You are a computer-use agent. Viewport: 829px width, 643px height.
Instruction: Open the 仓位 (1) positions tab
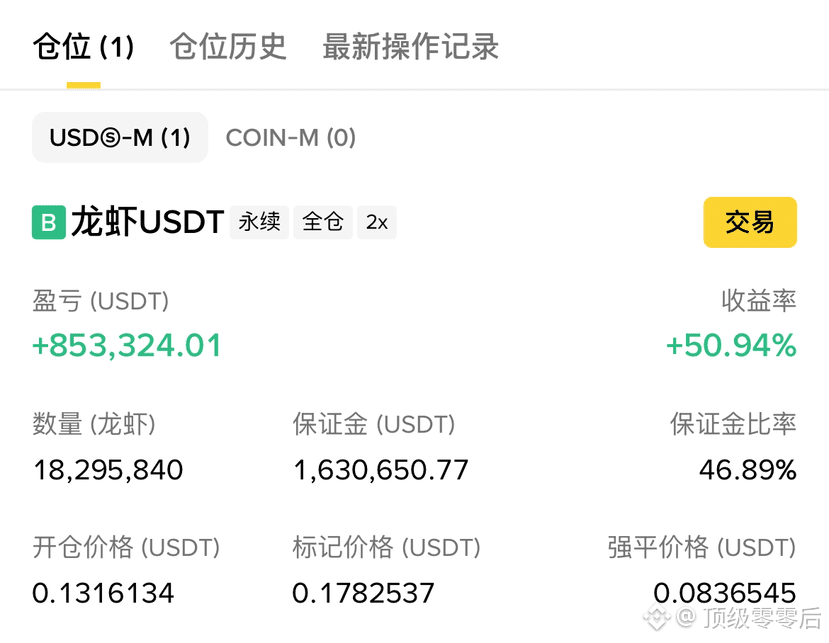84,47
